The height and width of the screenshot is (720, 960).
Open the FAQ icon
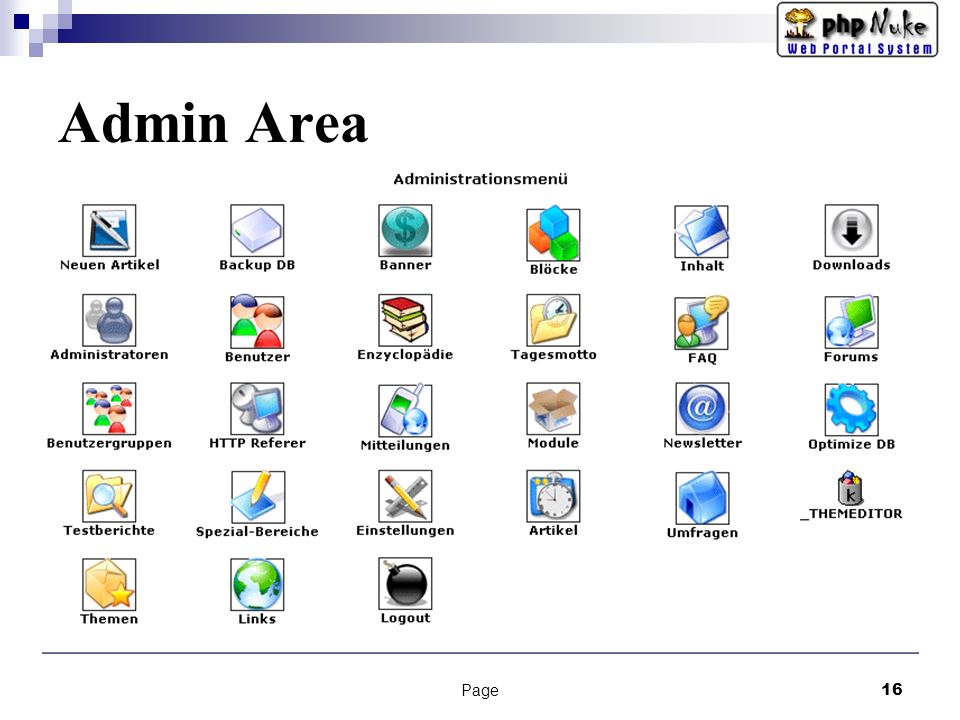pos(702,323)
